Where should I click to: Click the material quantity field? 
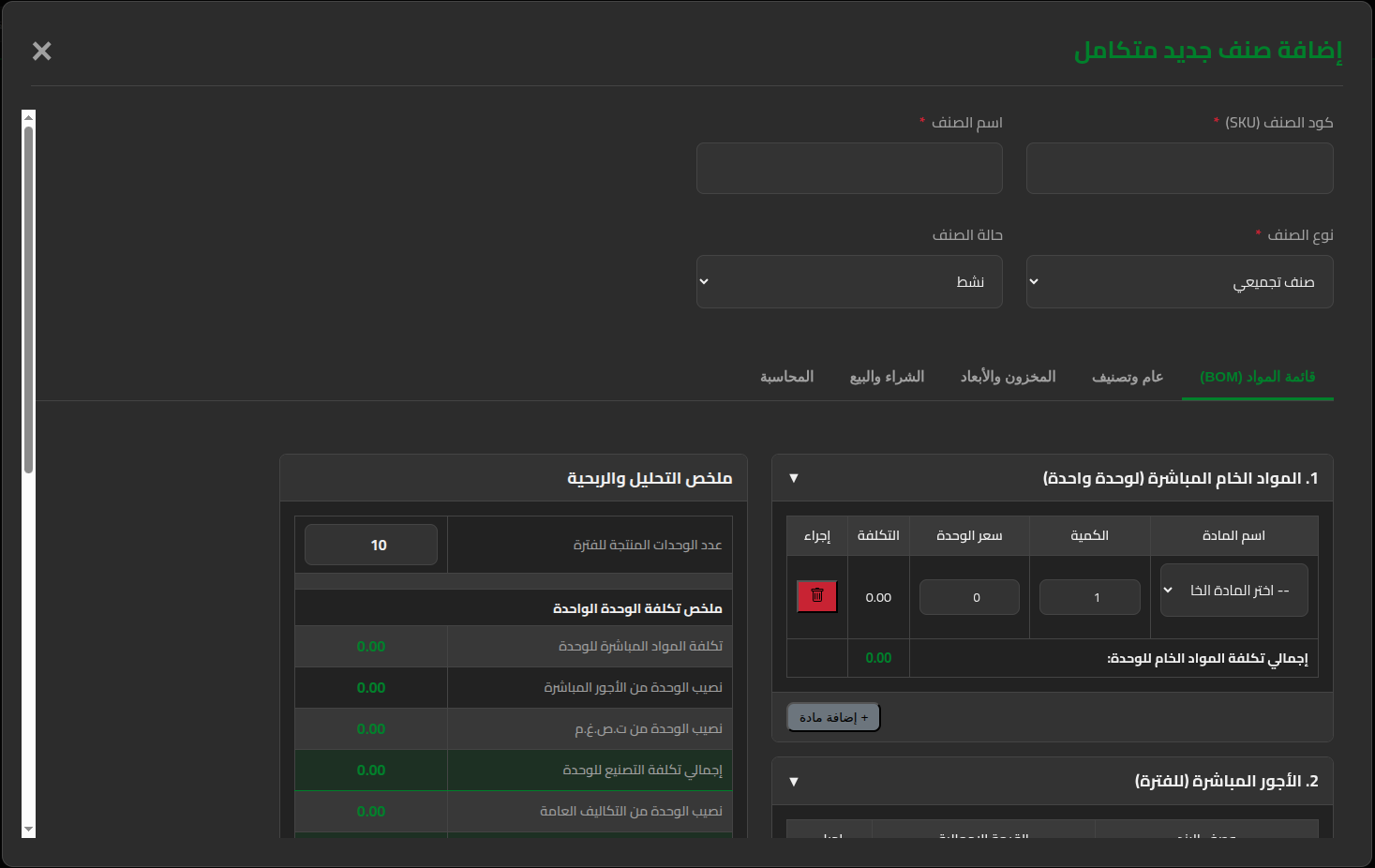pos(1089,597)
